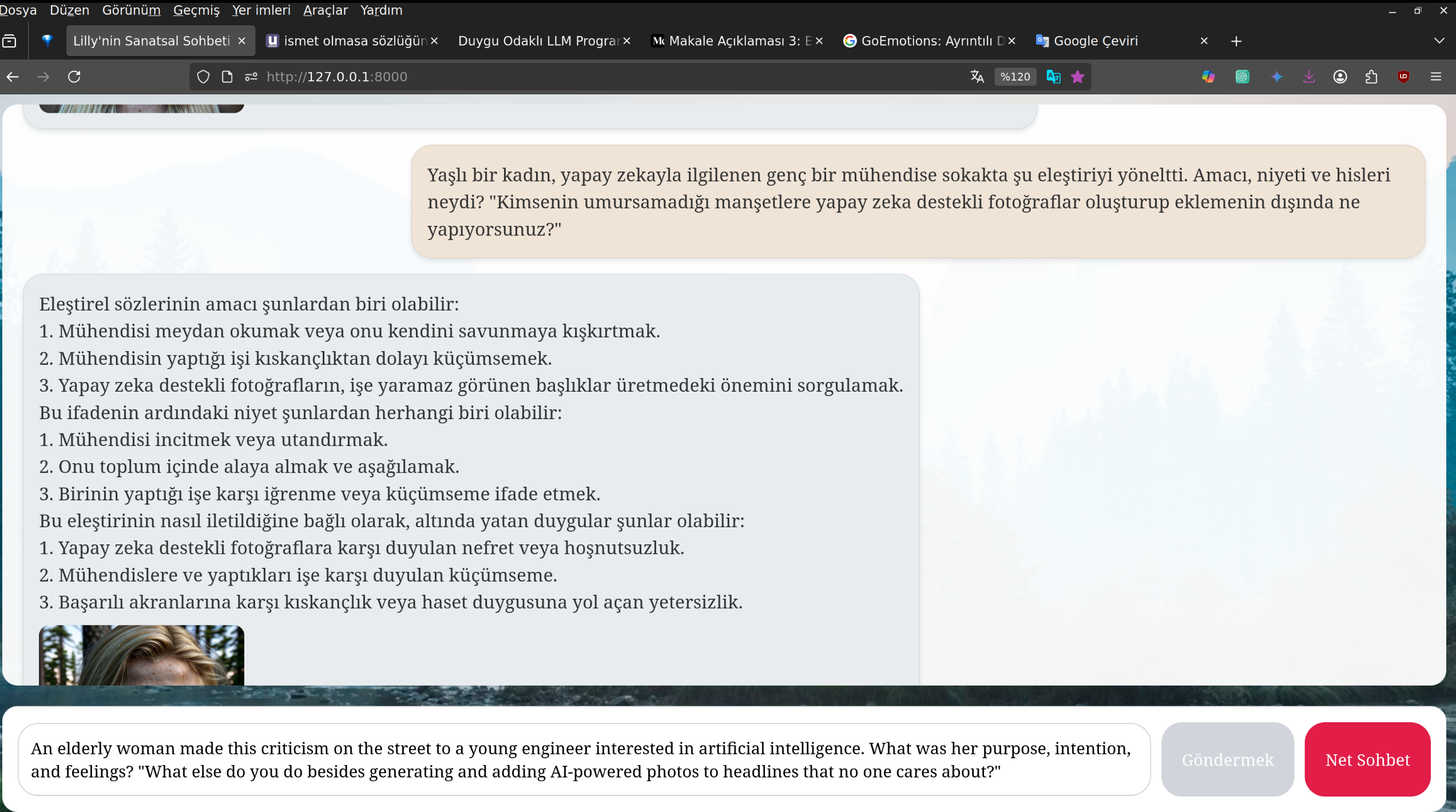Image resolution: width=1456 pixels, height=812 pixels.
Task: Switch to ismet olmasa sözlüğün tab
Action: 347,41
